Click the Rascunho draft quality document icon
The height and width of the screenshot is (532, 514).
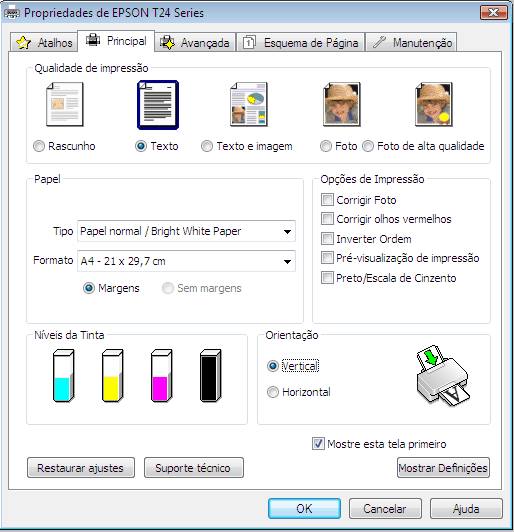pos(65,104)
